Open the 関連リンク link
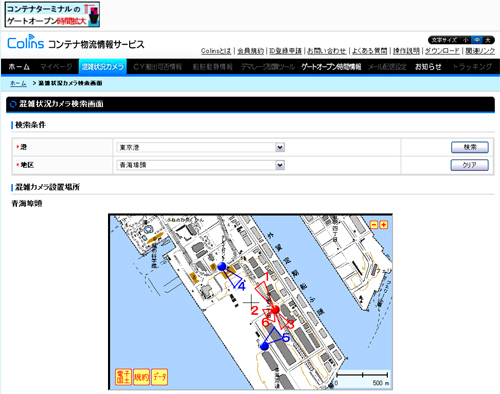Image resolution: width=500 pixels, height=394 pixels. click(x=480, y=51)
